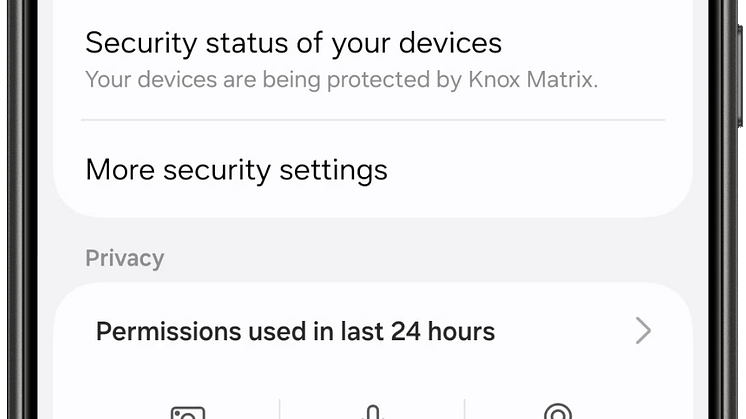Screen dimensions: 746x419
Task: Select Permissions used in last 24 hours title
Action: point(295,331)
